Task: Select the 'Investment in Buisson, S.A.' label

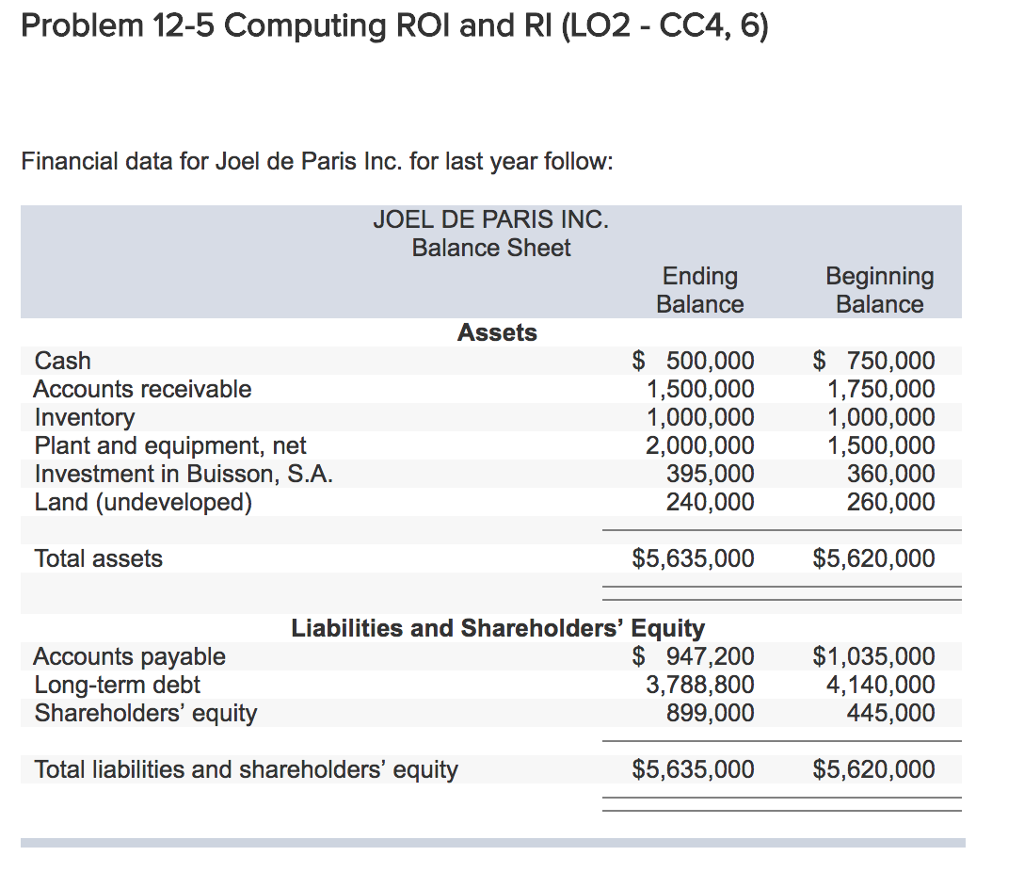Action: (184, 474)
